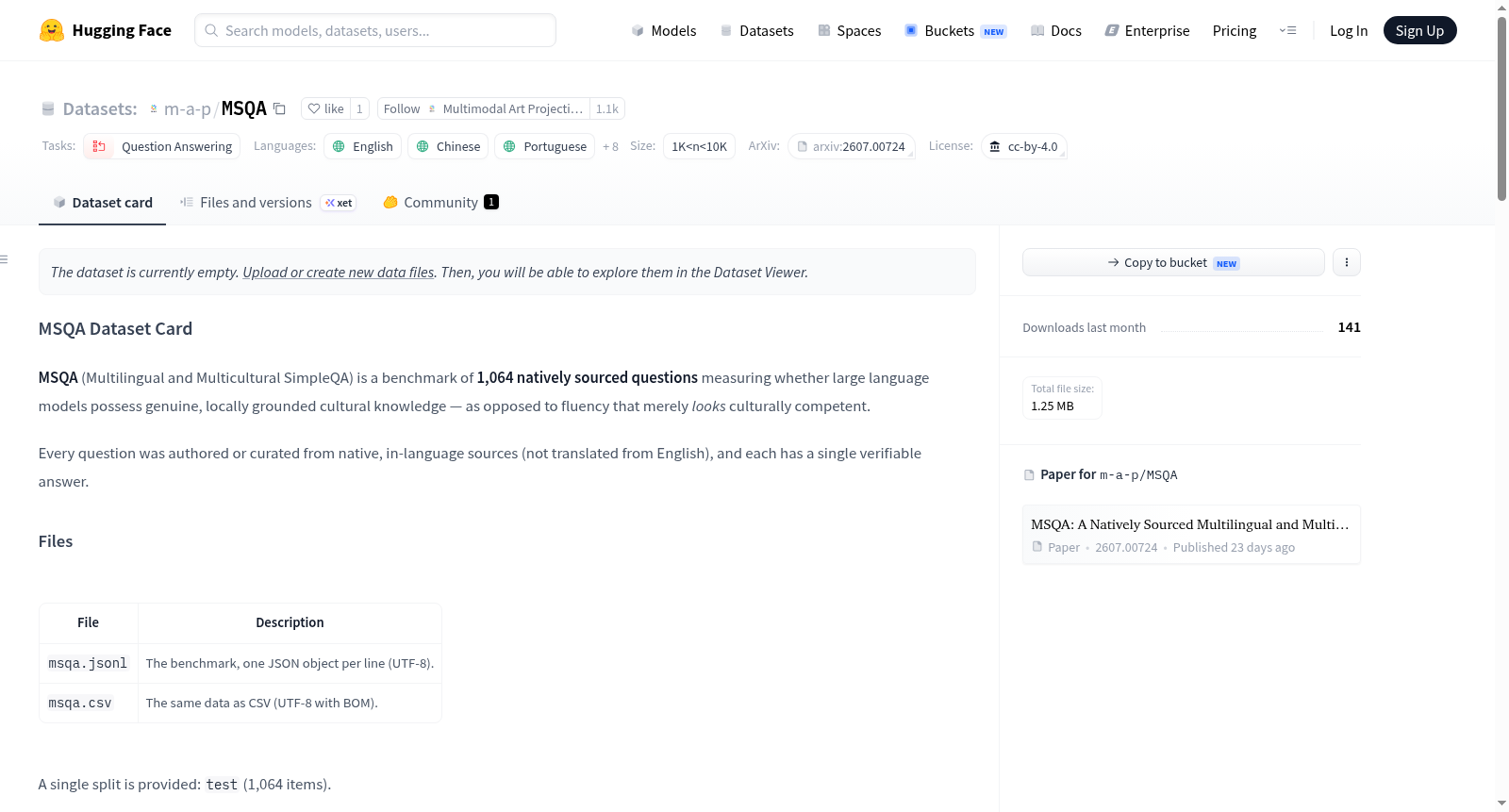Screen dimensions: 1509x812
Task: Click the Copy to bucket button
Action: (x=1173, y=262)
